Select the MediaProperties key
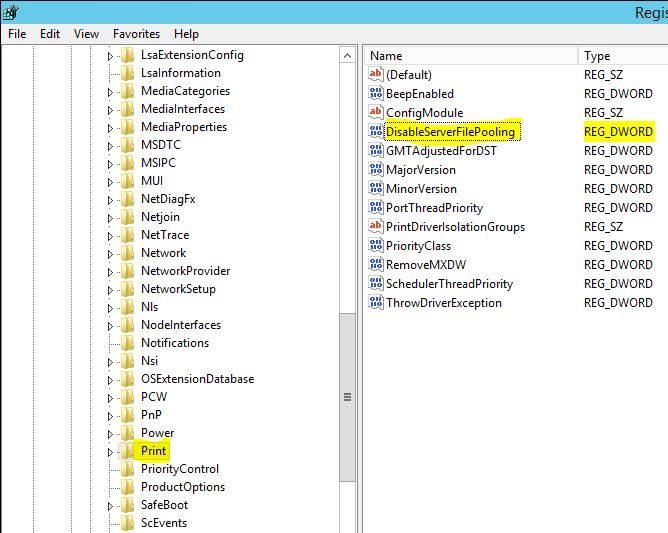 (184, 127)
